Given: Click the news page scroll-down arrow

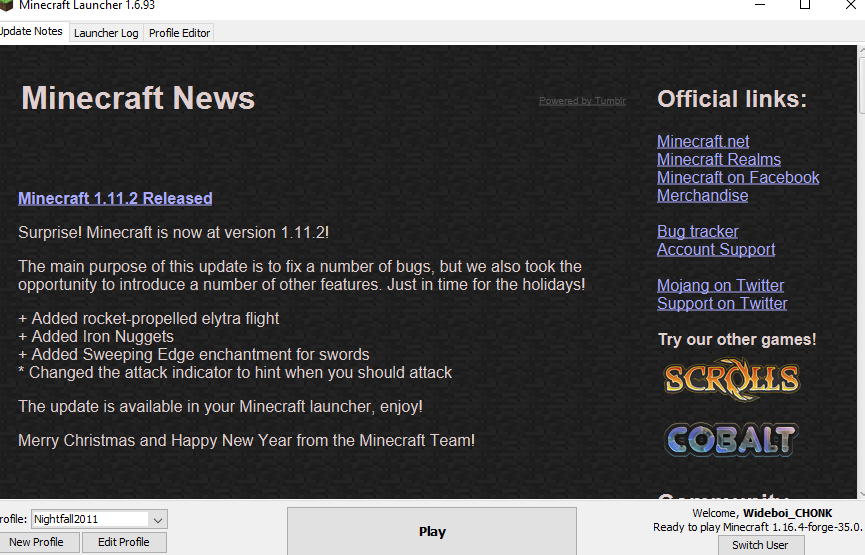Looking at the screenshot, I should pos(861,494).
